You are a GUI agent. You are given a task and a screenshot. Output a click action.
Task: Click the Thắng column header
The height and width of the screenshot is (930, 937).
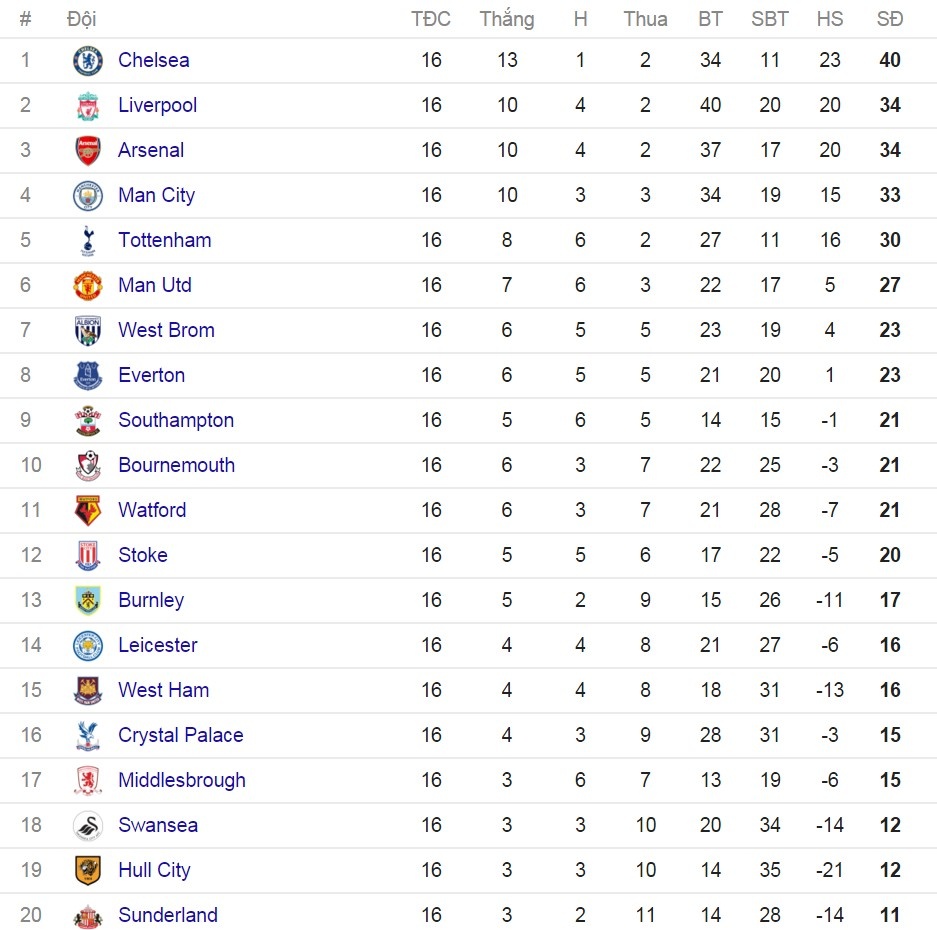[x=507, y=19]
